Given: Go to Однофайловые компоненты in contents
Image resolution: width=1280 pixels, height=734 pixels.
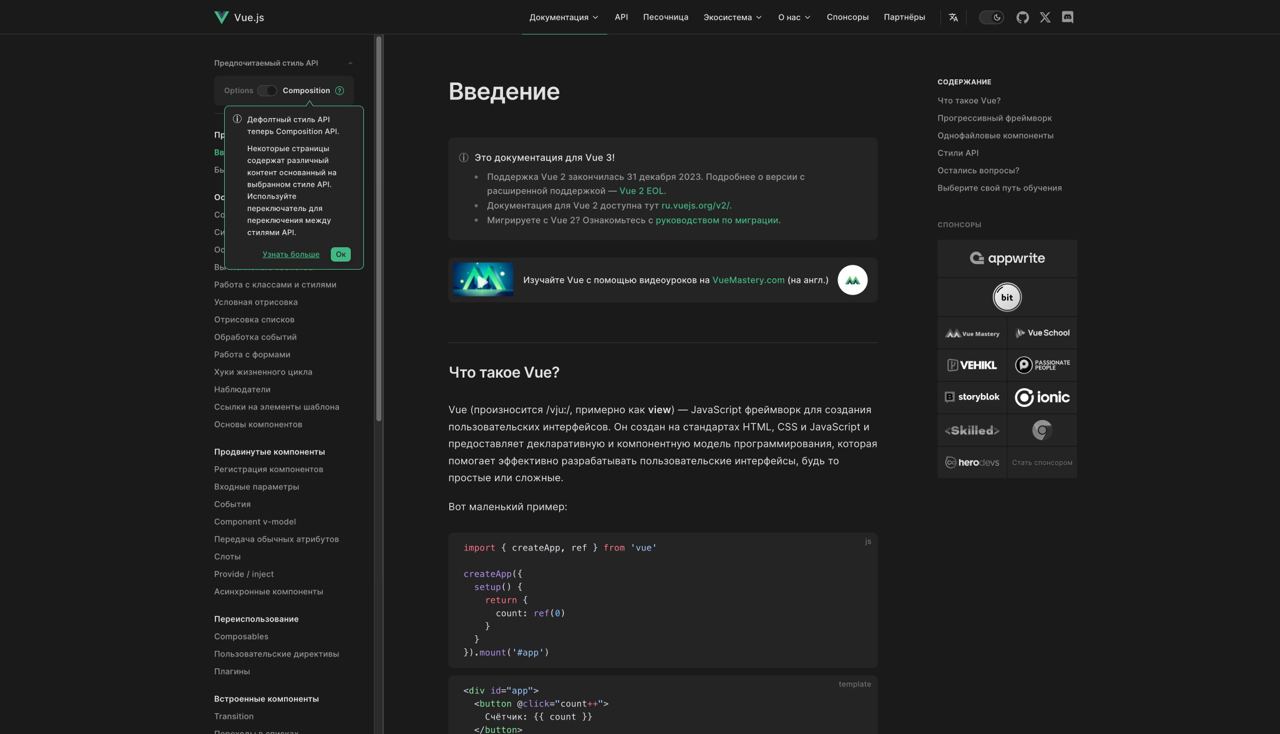Looking at the screenshot, I should (996, 136).
